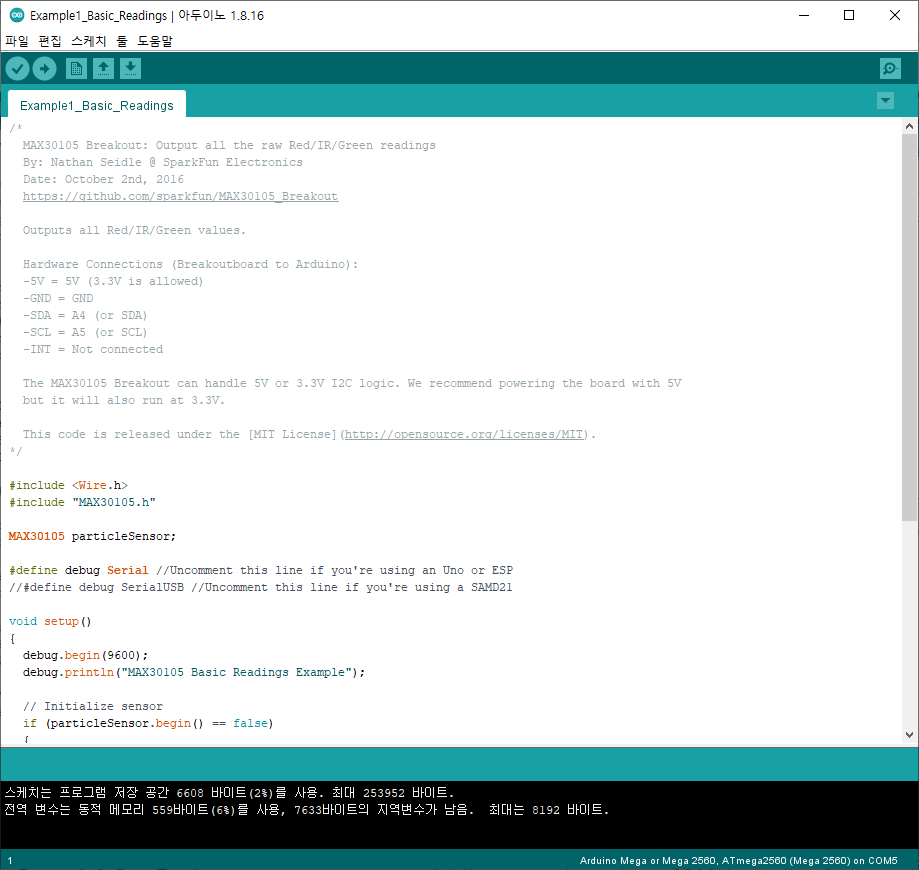Maximize the Arduino IDE window
Viewport: 919px width, 870px height.
[x=849, y=15]
